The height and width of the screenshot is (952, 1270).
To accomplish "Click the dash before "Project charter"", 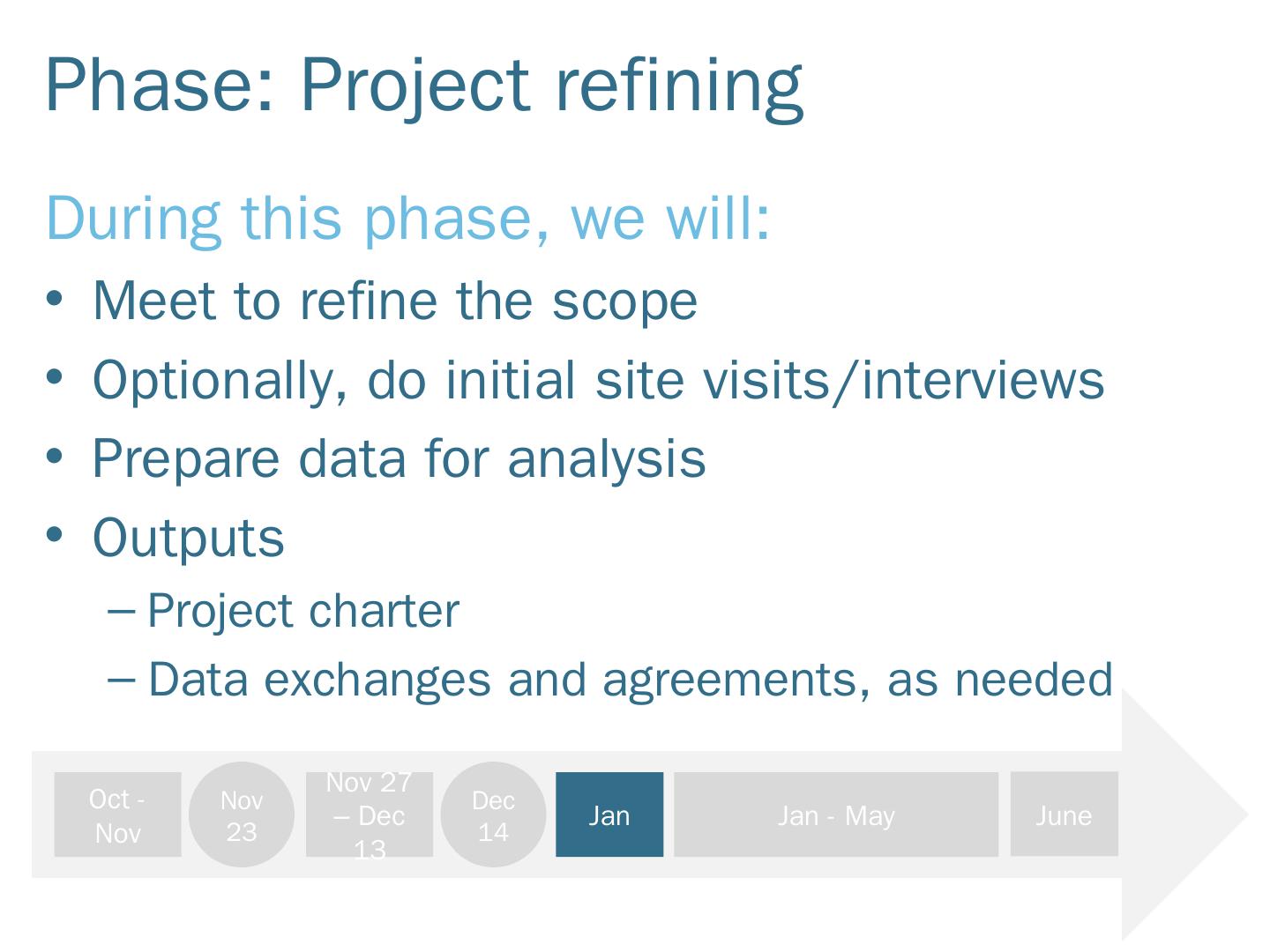I will point(120,610).
